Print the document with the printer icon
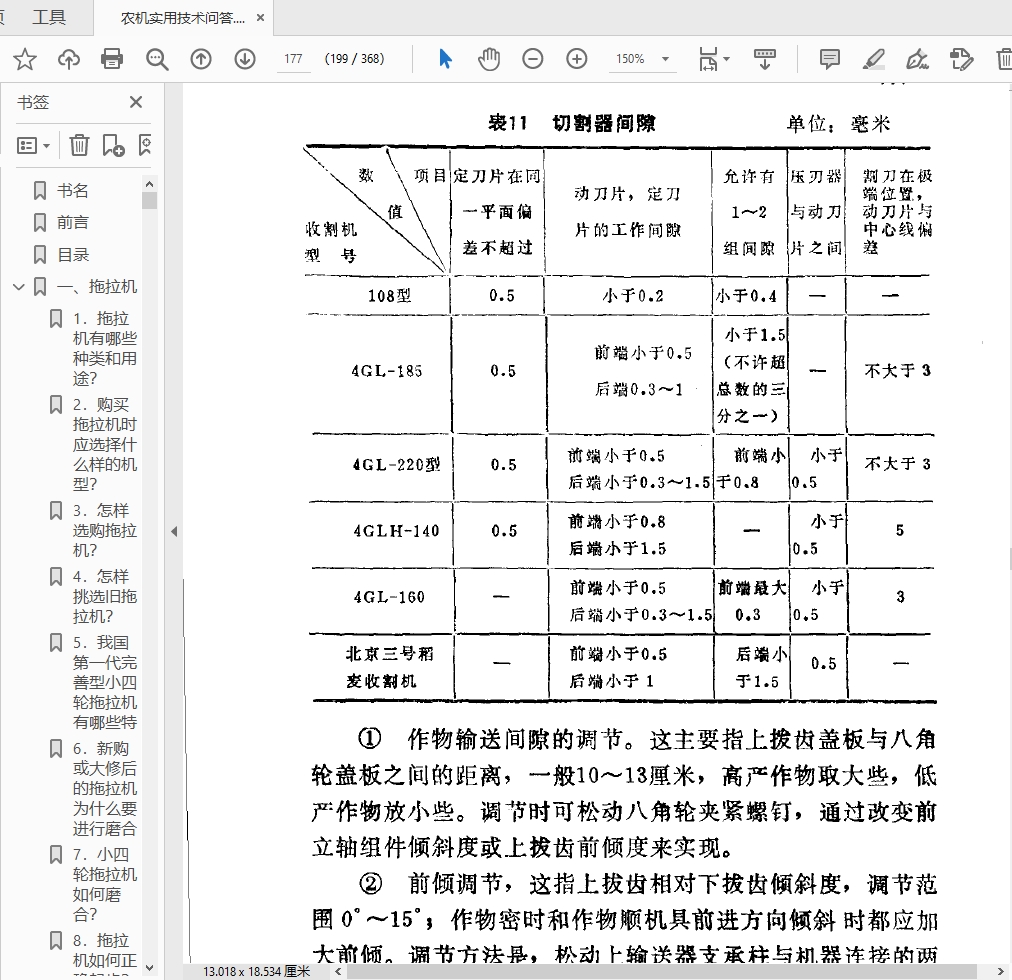The width and height of the screenshot is (1012, 980). tap(112, 59)
